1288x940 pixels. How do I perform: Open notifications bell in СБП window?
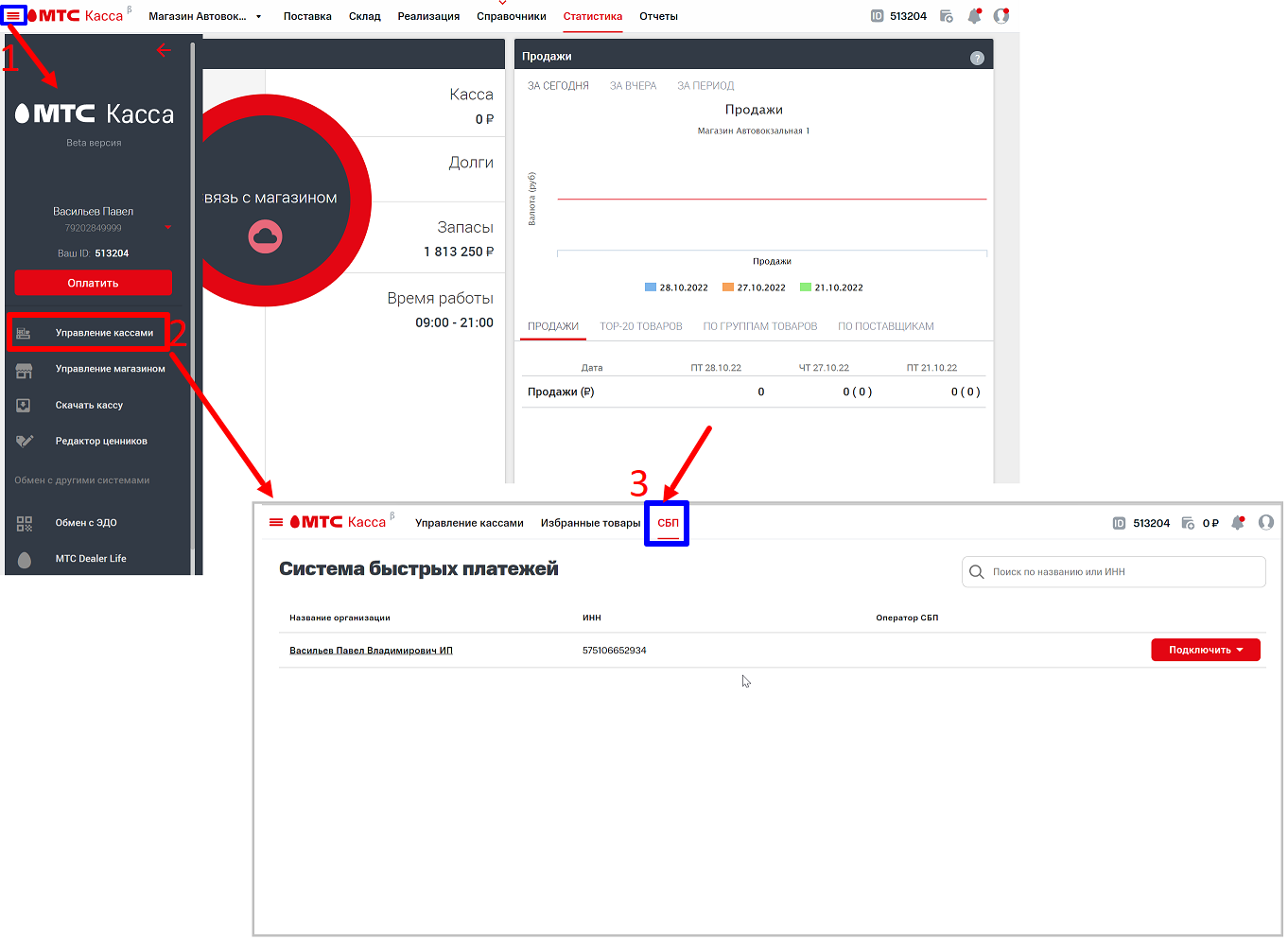pyautogui.click(x=1238, y=523)
